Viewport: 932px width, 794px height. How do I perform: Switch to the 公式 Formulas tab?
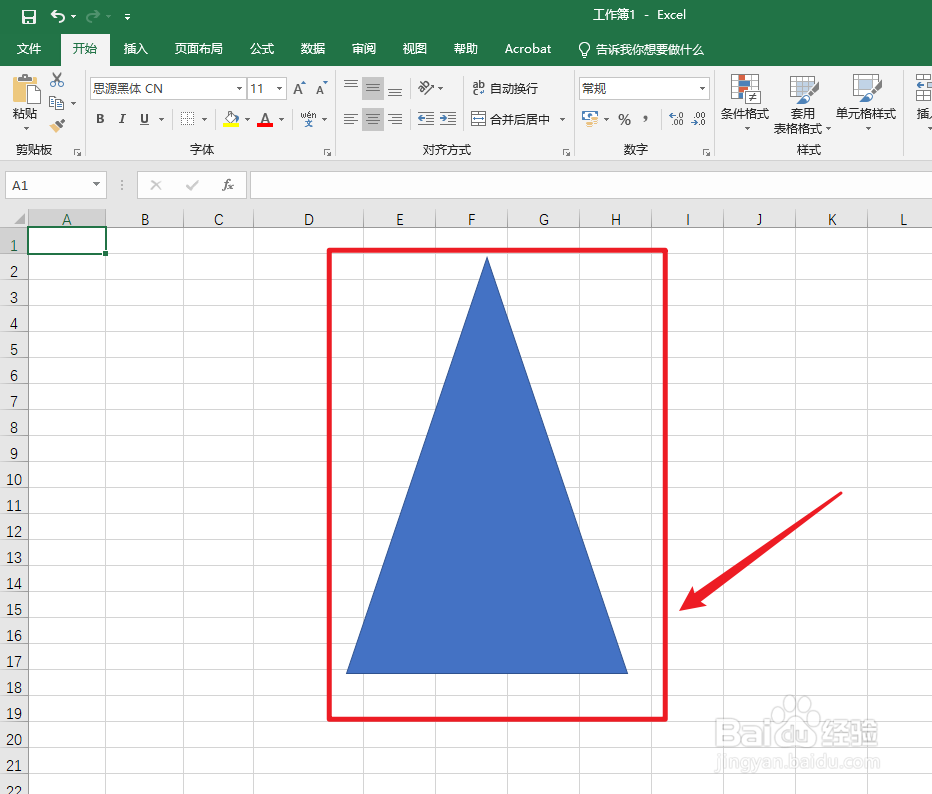tap(262, 49)
